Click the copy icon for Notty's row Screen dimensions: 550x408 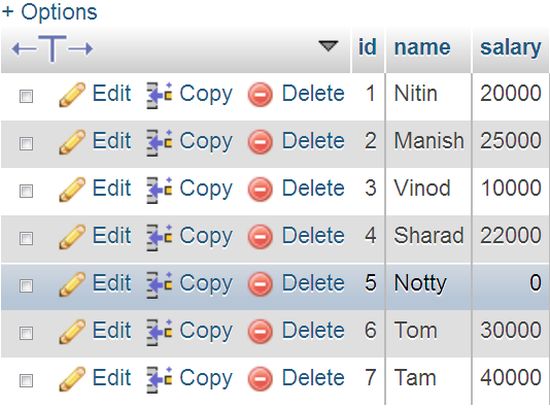click(x=159, y=285)
